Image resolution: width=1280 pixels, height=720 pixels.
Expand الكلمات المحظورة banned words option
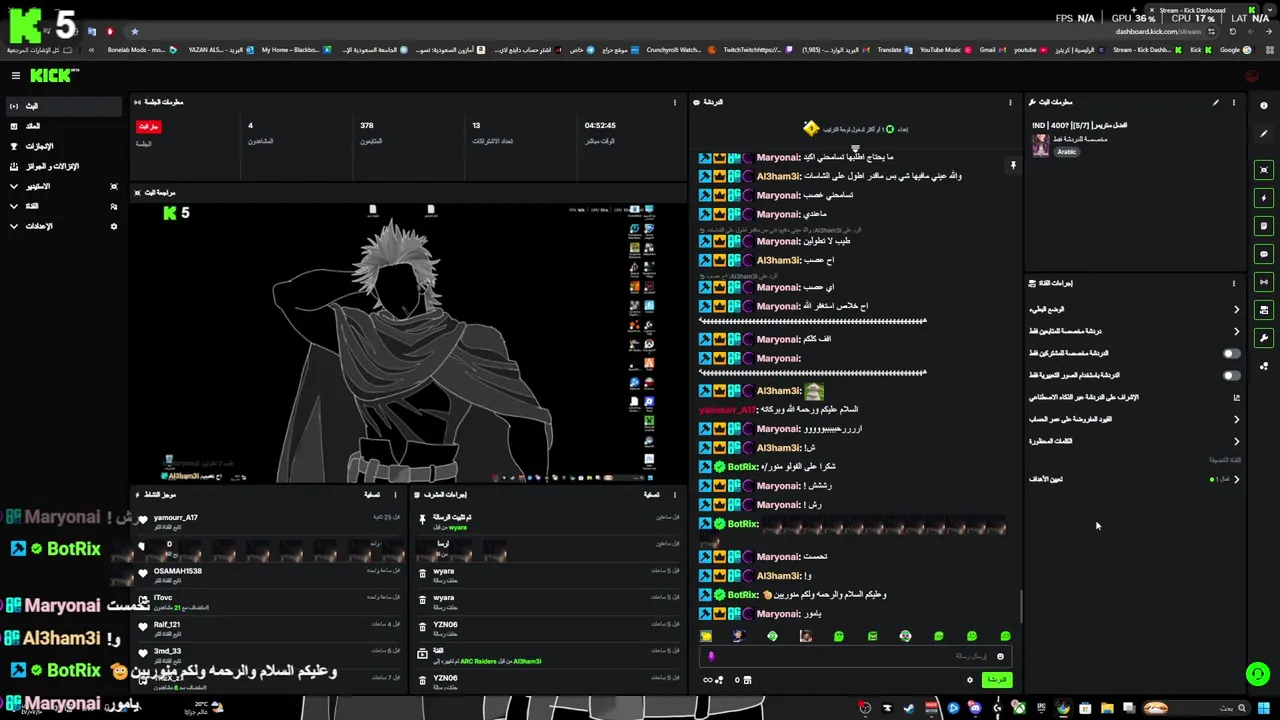pos(1236,441)
